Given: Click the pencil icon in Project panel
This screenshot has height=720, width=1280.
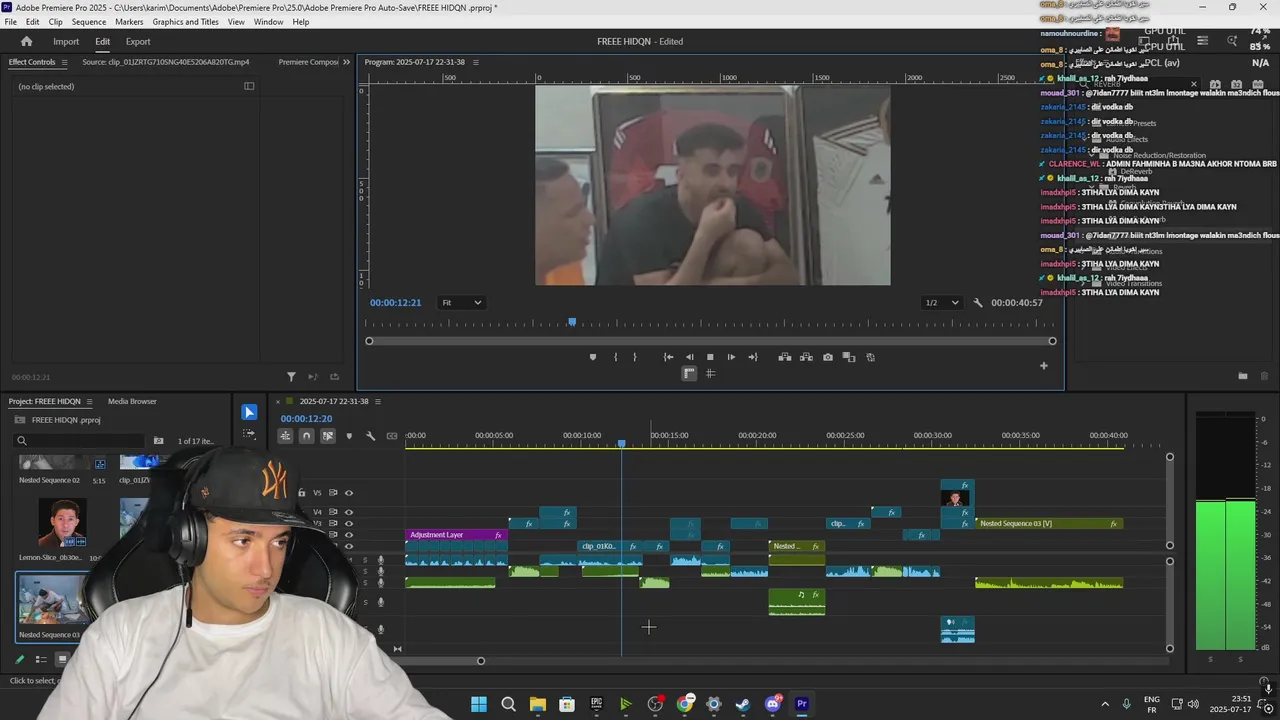Looking at the screenshot, I should pos(19,660).
